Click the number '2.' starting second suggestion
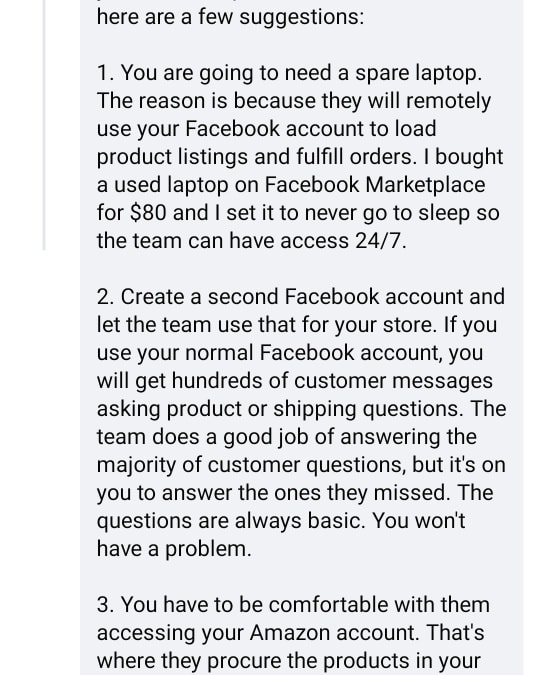The height and width of the screenshot is (675, 540). pos(106,297)
